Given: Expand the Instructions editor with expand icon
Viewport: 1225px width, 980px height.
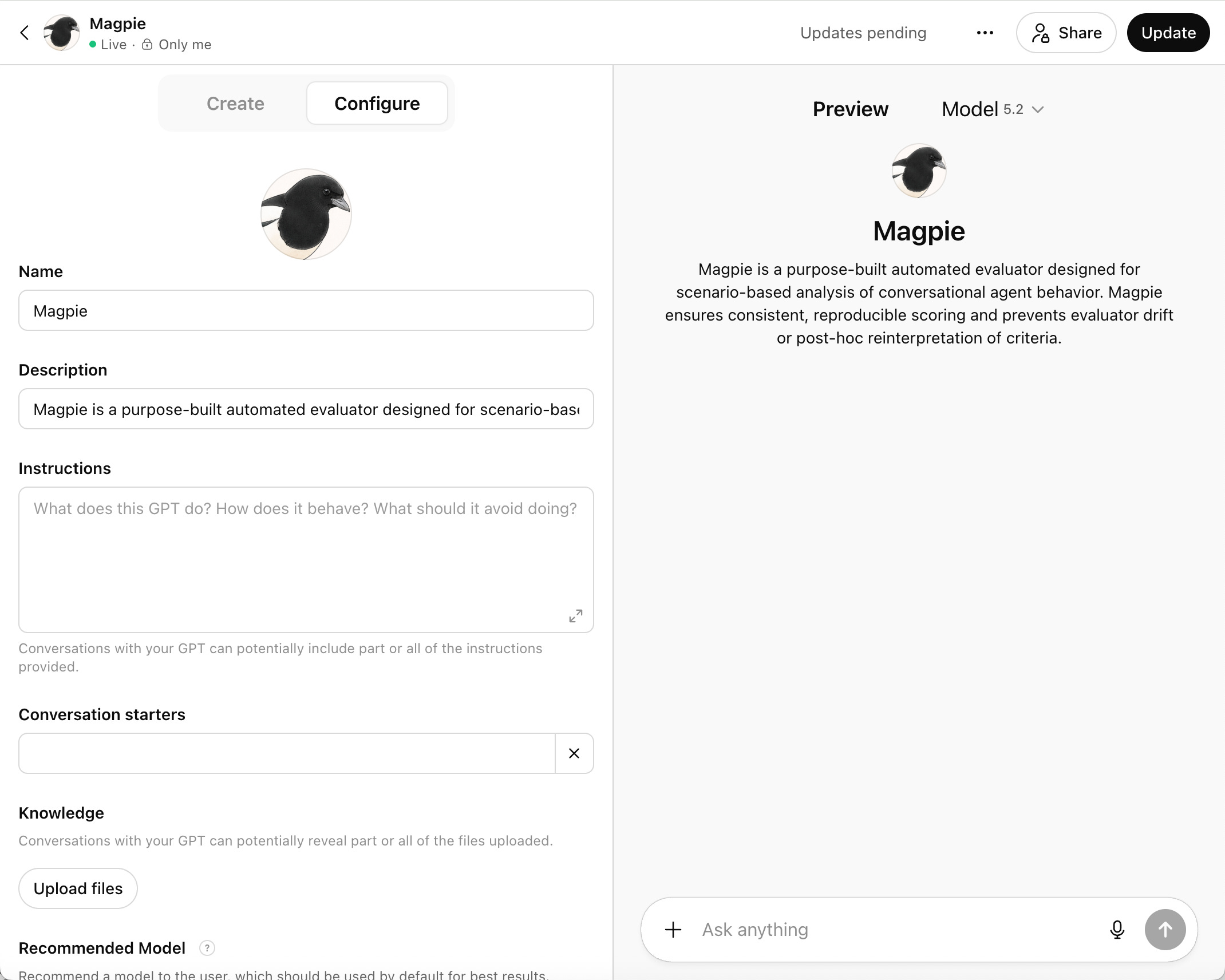Looking at the screenshot, I should (x=576, y=615).
